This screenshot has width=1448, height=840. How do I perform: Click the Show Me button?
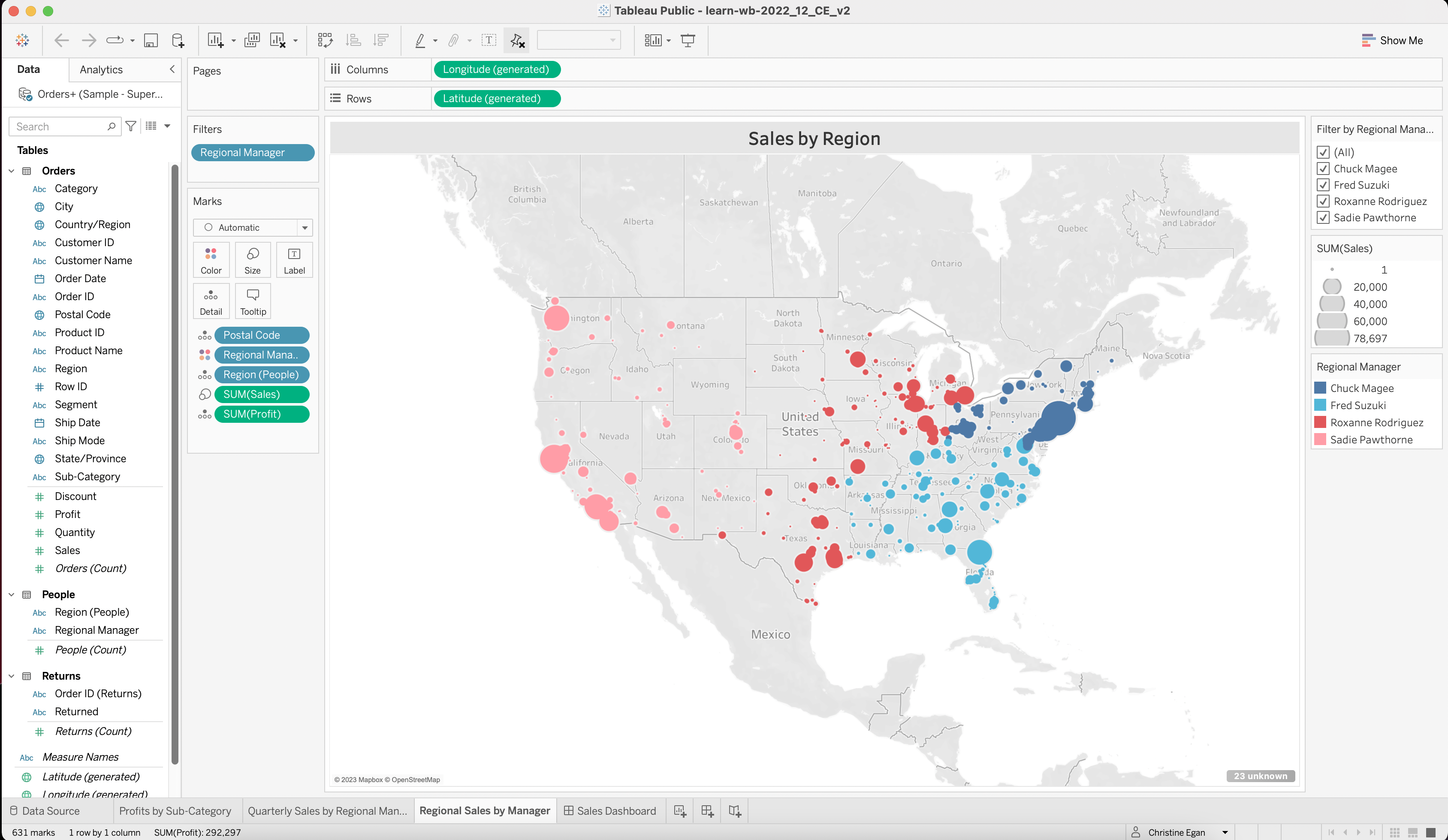(x=1392, y=40)
